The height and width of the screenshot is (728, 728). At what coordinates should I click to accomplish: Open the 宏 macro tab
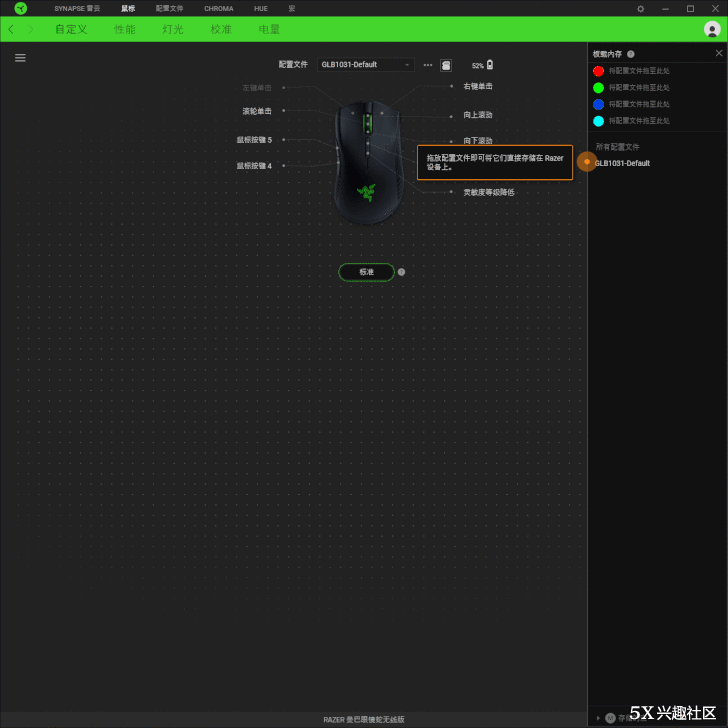click(292, 8)
